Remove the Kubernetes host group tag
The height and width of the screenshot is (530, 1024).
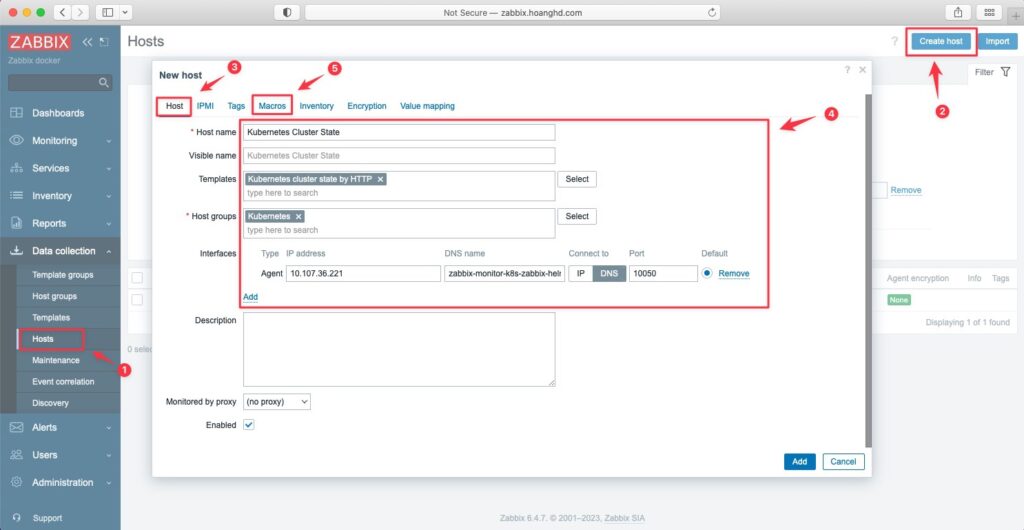click(298, 217)
